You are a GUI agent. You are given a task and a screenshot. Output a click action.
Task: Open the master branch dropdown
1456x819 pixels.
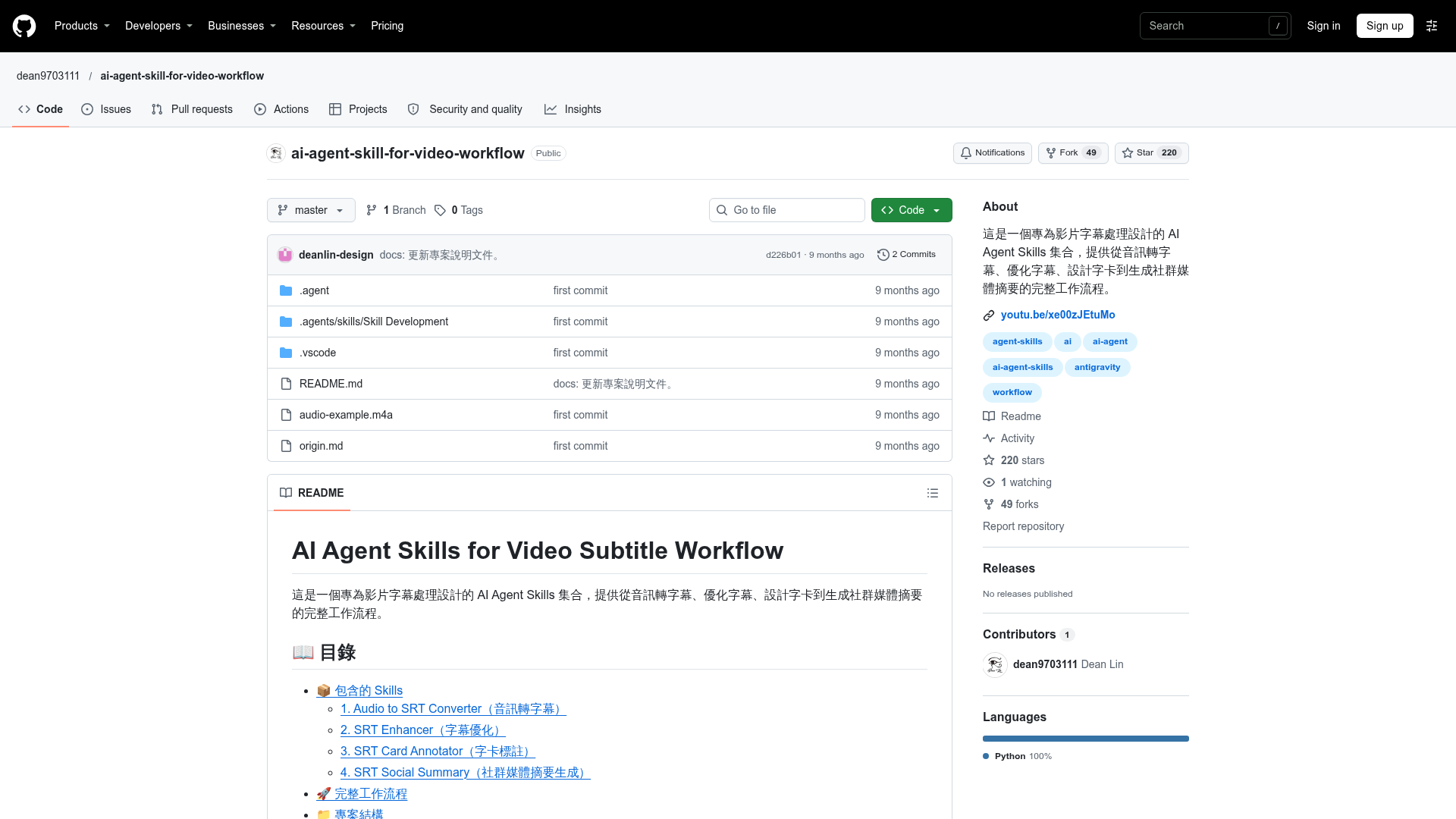point(311,210)
